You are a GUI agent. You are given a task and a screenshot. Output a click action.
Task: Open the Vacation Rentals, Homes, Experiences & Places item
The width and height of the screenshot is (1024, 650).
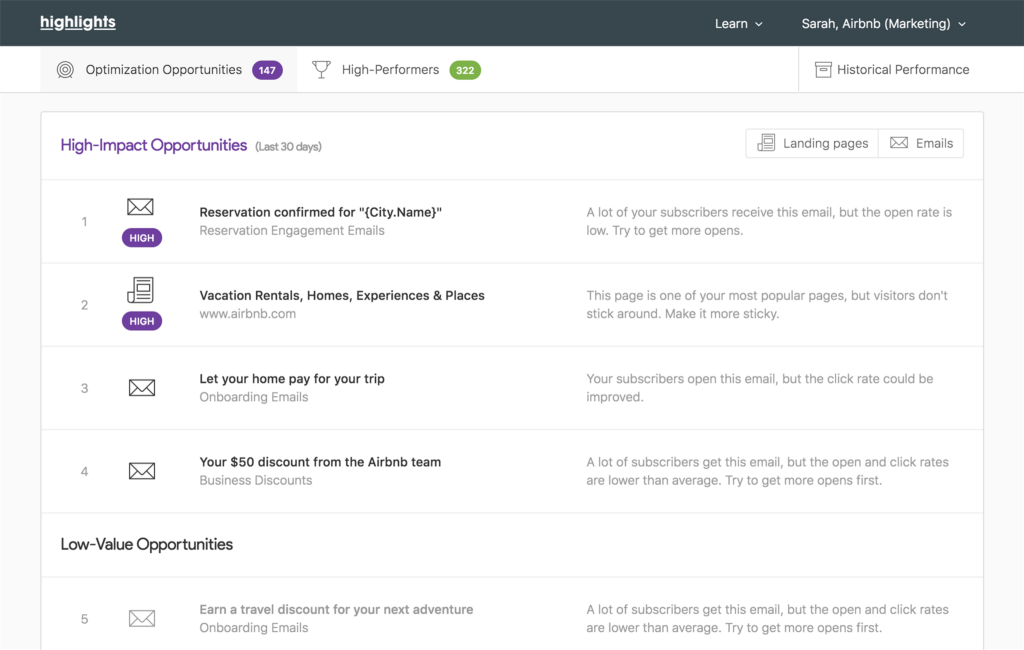click(342, 296)
